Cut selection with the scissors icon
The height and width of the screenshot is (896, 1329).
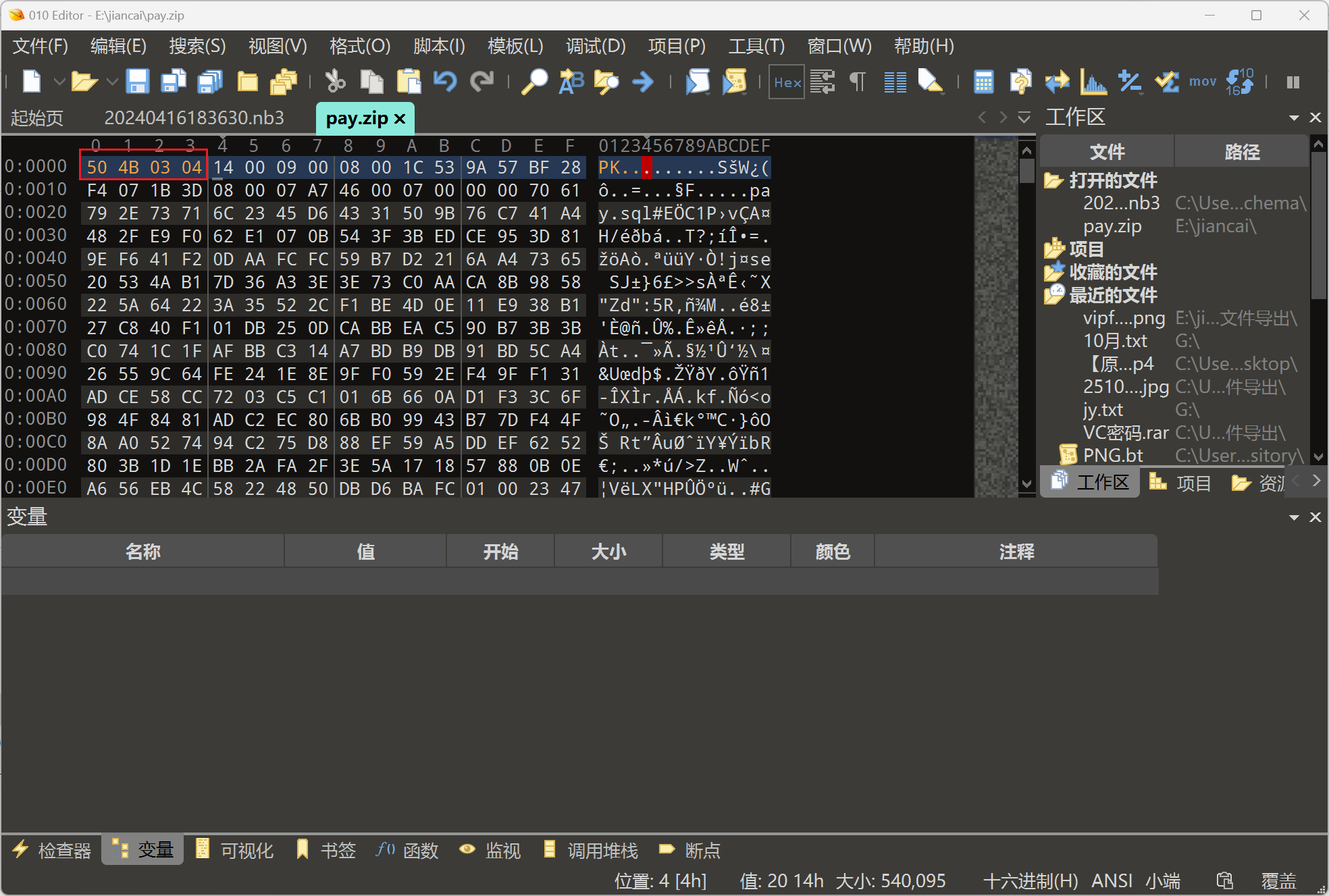click(x=335, y=82)
